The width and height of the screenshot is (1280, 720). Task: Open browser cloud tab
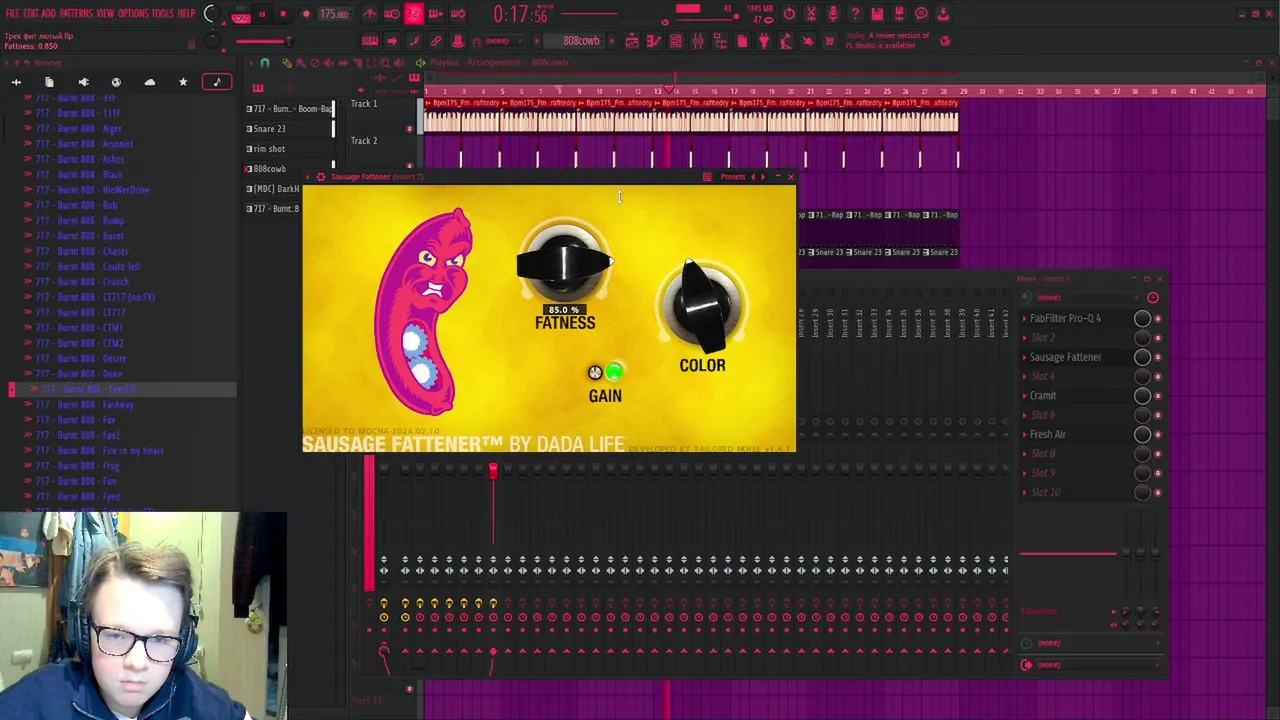click(x=150, y=82)
